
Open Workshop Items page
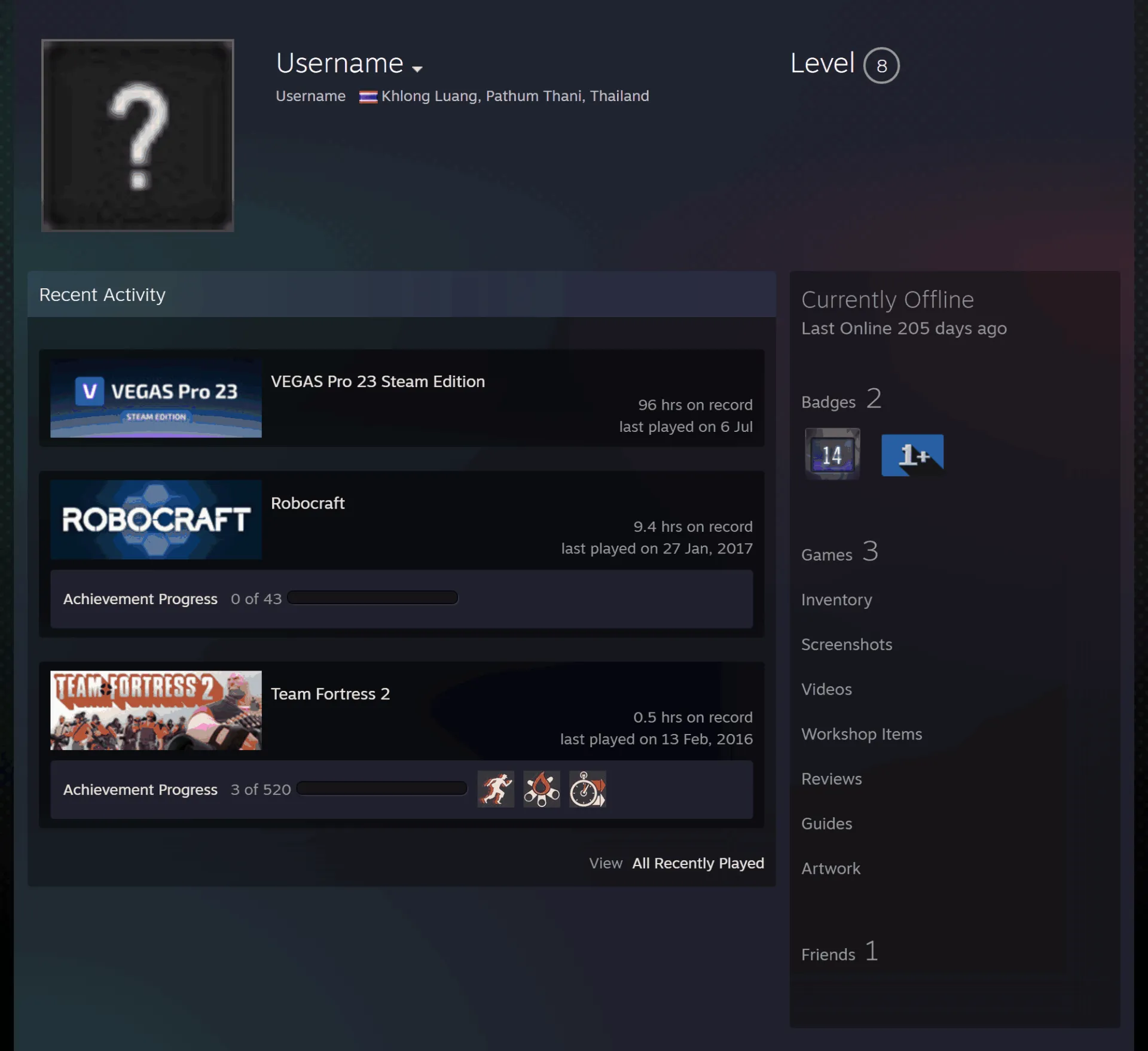(x=862, y=734)
